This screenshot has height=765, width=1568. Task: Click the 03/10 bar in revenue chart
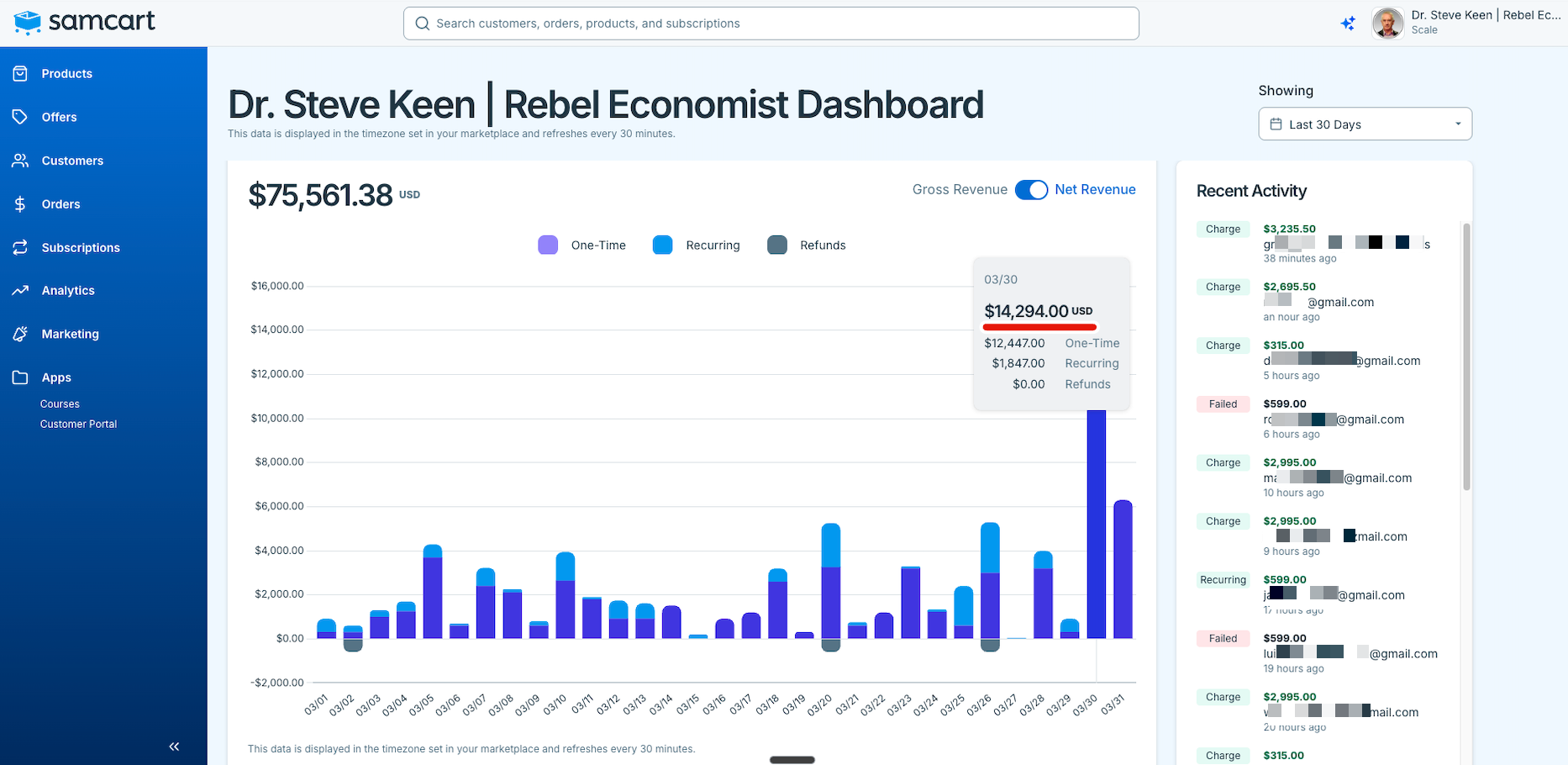click(566, 595)
